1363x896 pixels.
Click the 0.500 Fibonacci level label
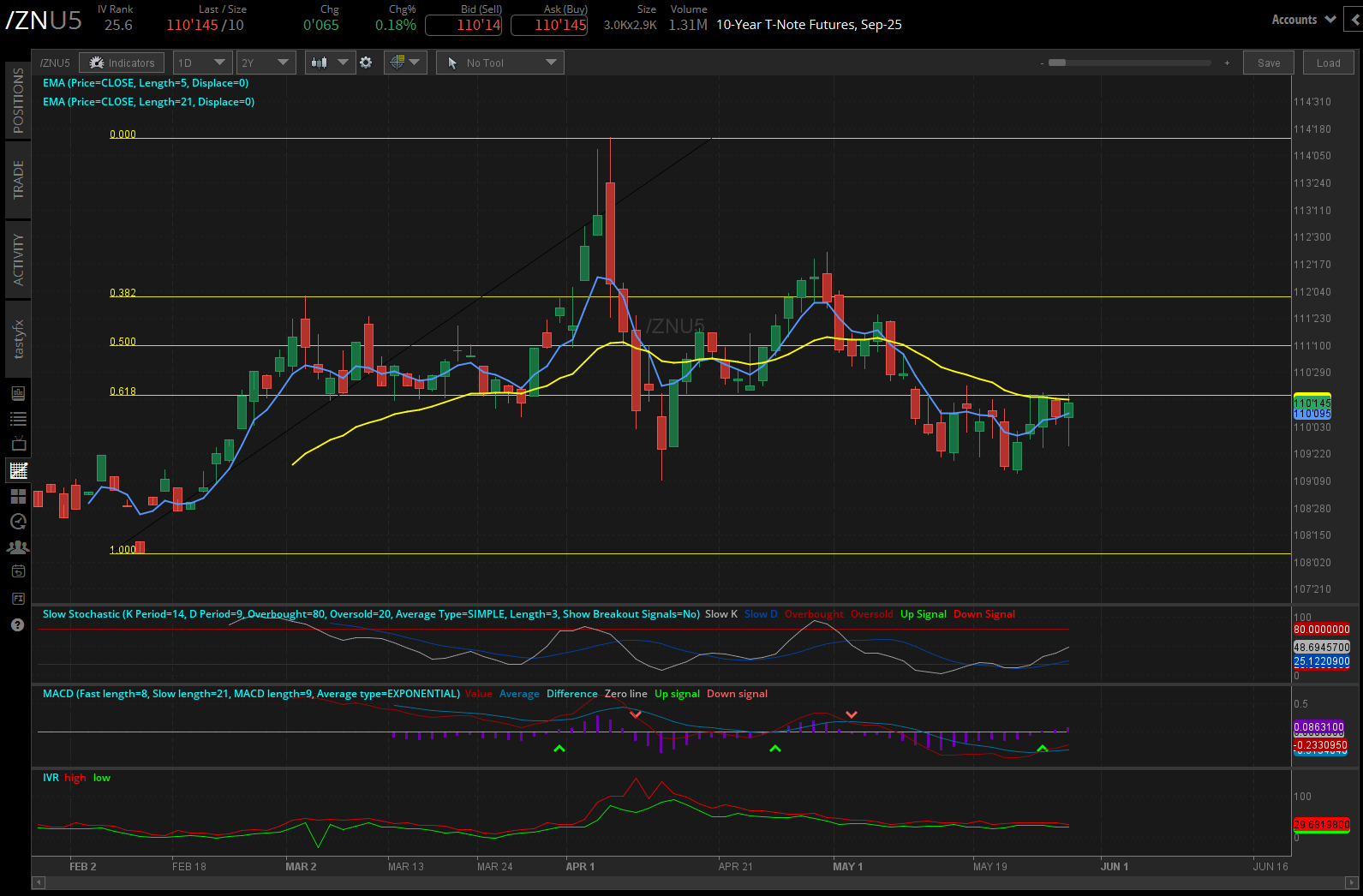click(123, 342)
